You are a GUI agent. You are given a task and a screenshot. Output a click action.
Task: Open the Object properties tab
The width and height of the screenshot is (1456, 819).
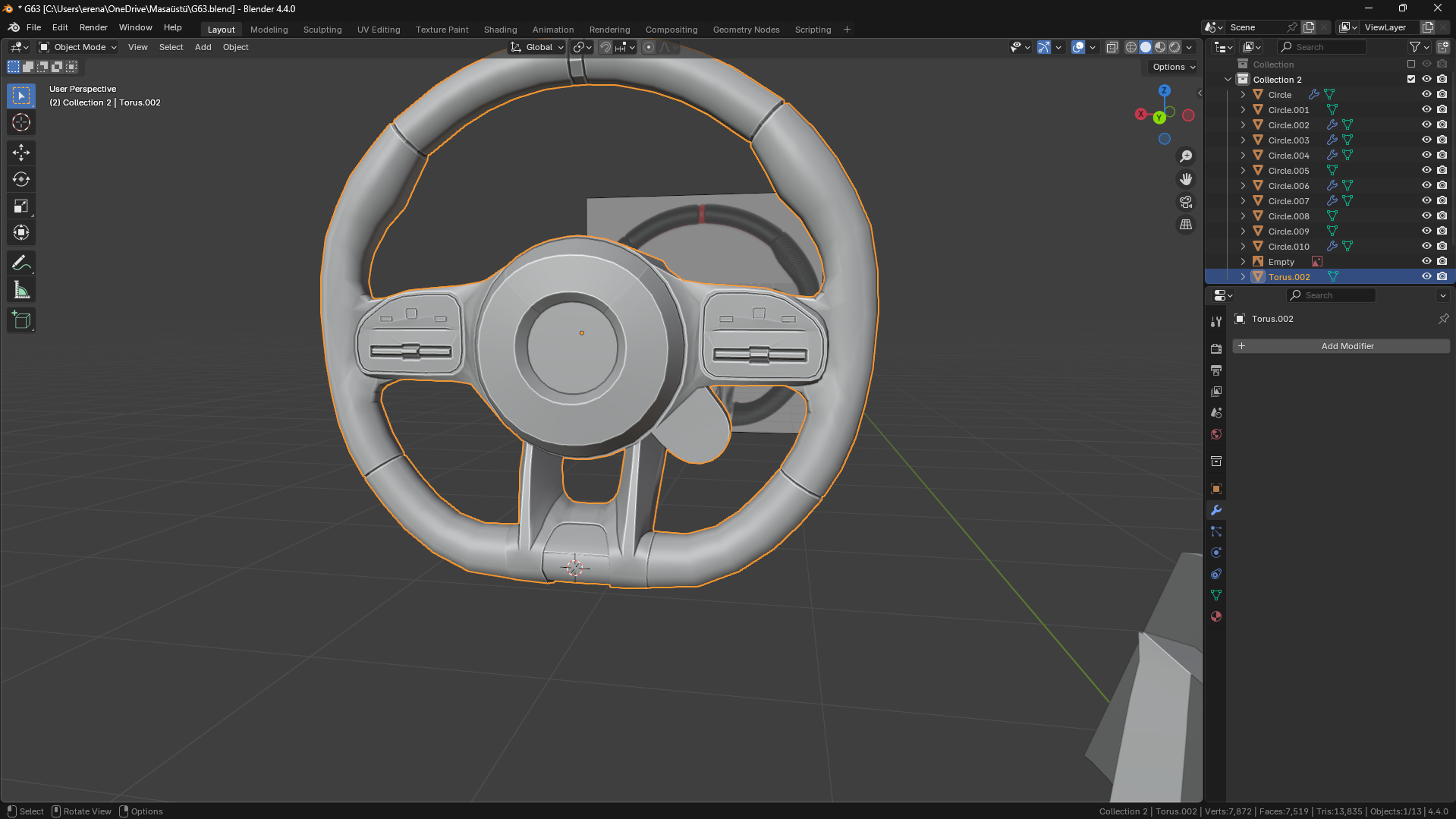(1216, 488)
